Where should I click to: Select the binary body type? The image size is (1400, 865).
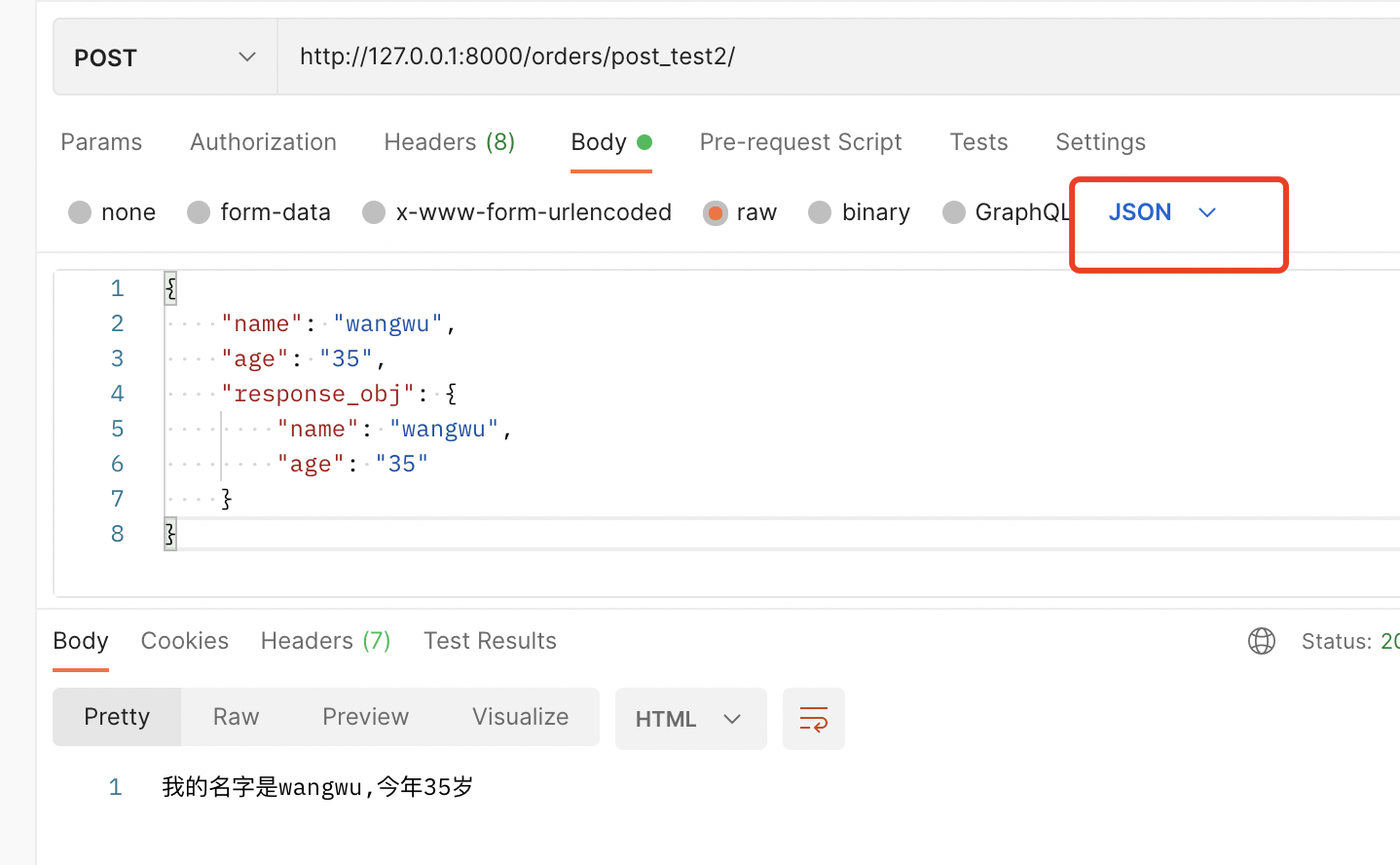(x=820, y=211)
